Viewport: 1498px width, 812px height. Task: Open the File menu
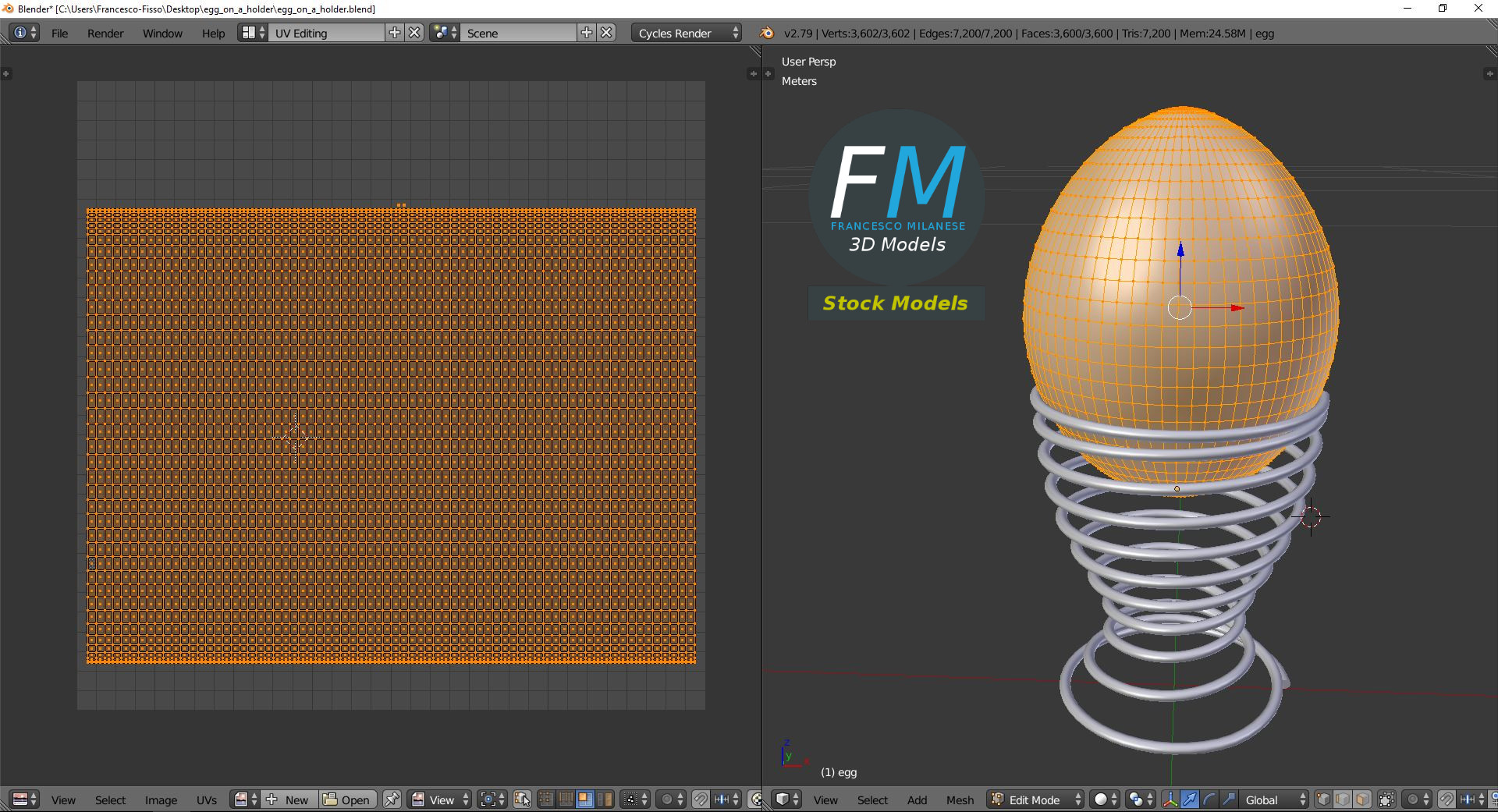pyautogui.click(x=59, y=33)
